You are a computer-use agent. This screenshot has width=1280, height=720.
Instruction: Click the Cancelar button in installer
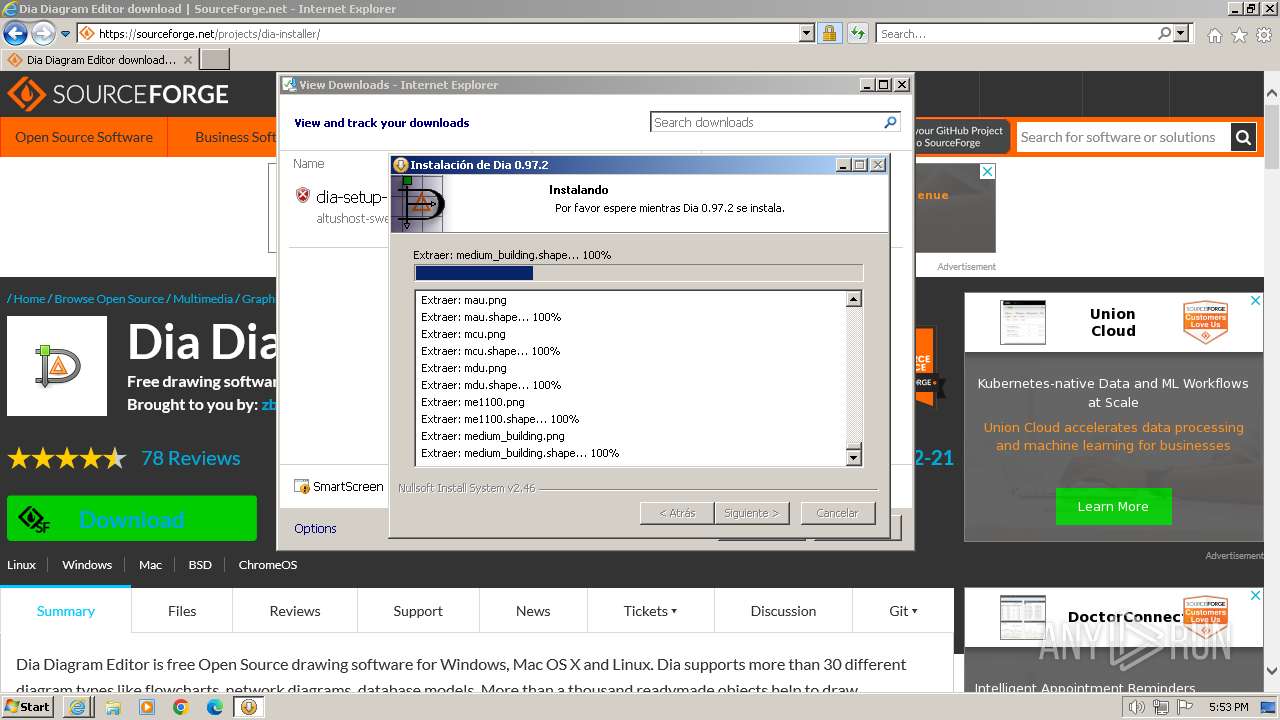(x=837, y=513)
